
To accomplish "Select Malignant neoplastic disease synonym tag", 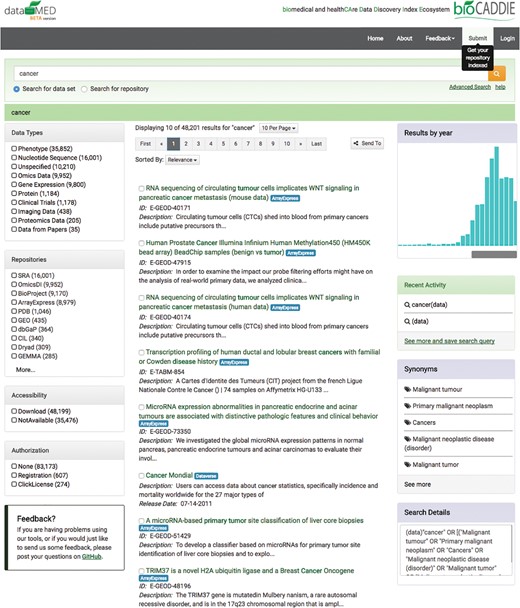I will (x=449, y=444).
